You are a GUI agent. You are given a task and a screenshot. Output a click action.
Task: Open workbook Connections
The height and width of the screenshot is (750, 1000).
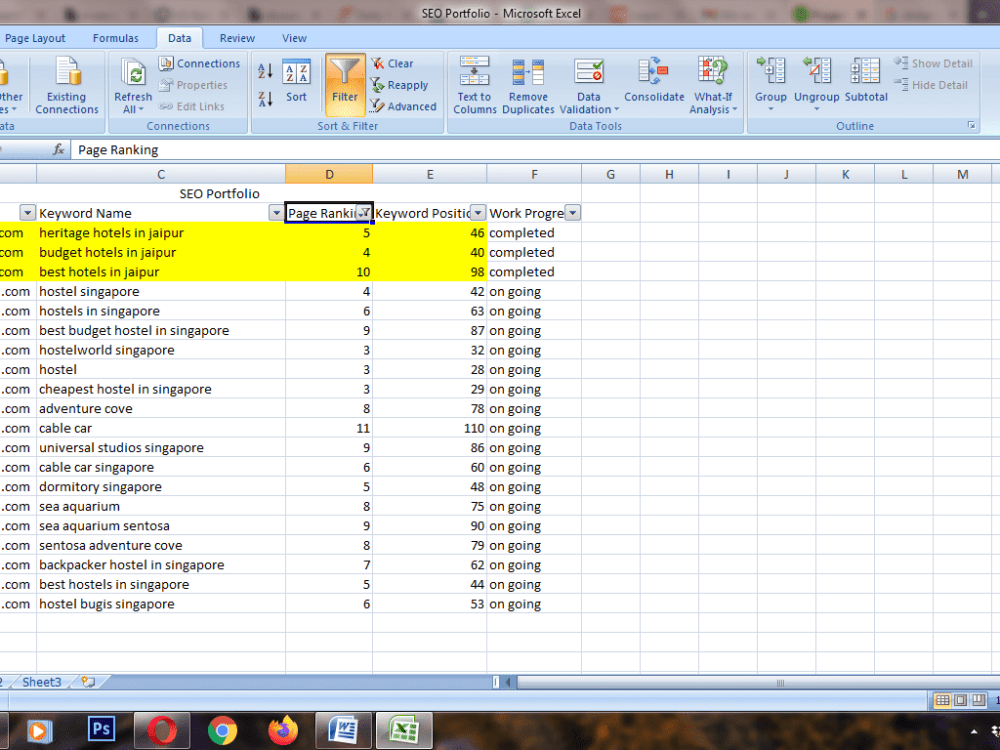200,63
